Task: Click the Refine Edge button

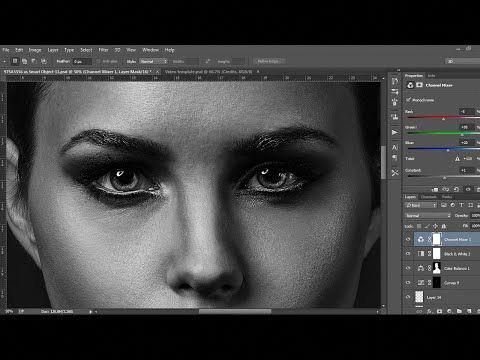Action: point(268,61)
